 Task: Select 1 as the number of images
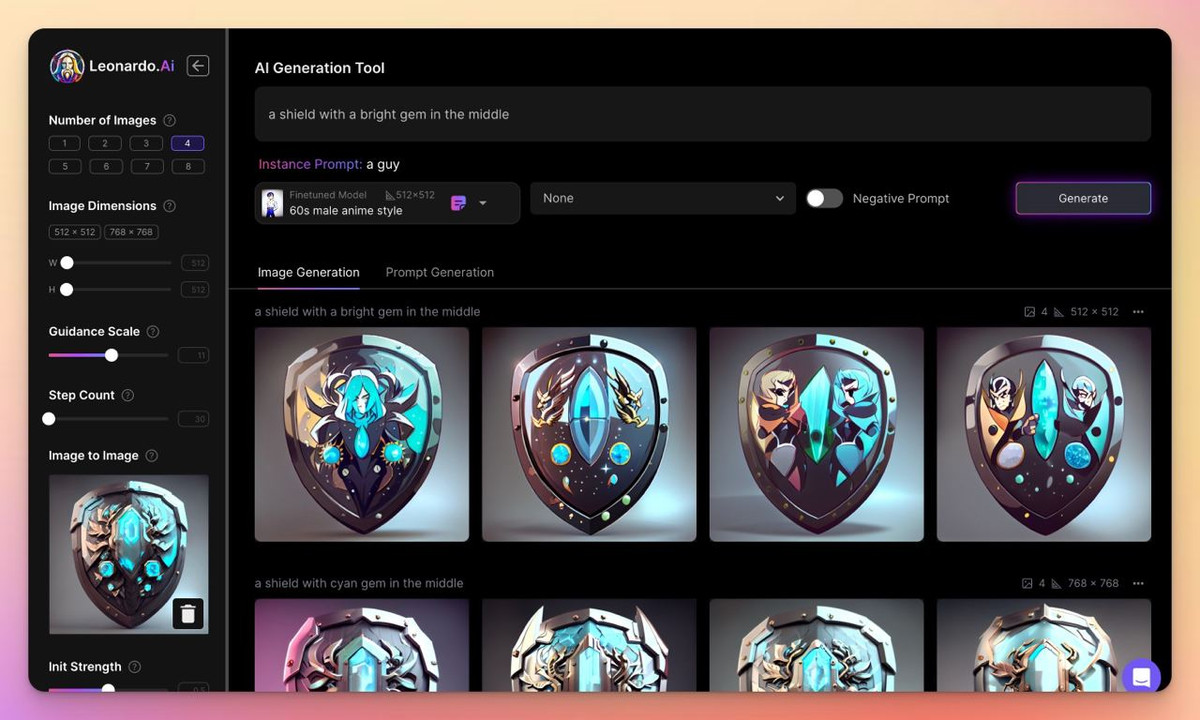click(x=65, y=143)
